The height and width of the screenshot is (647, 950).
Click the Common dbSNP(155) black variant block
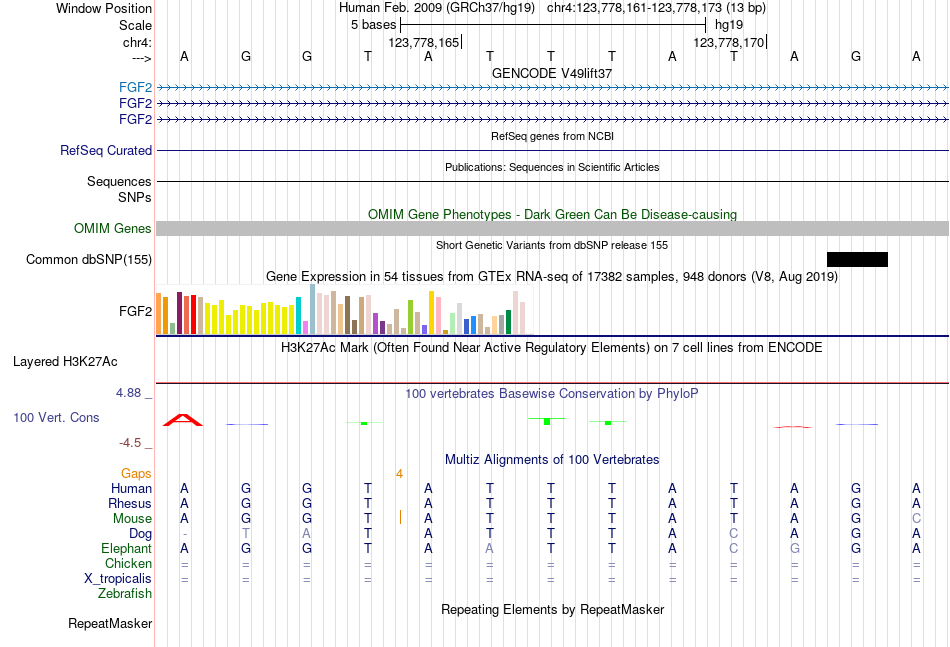pyautogui.click(x=857, y=259)
